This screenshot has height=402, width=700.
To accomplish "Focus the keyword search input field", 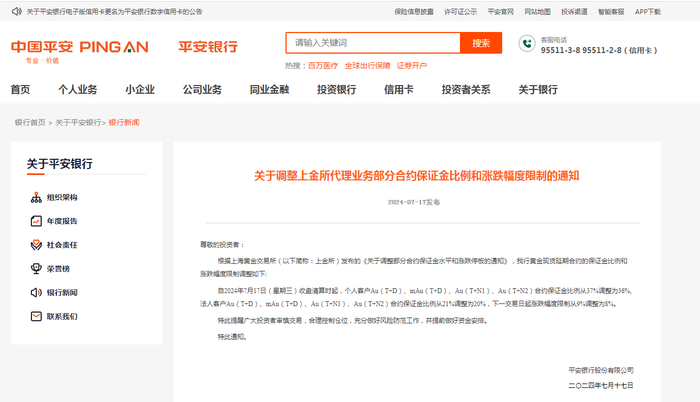I will [373, 43].
